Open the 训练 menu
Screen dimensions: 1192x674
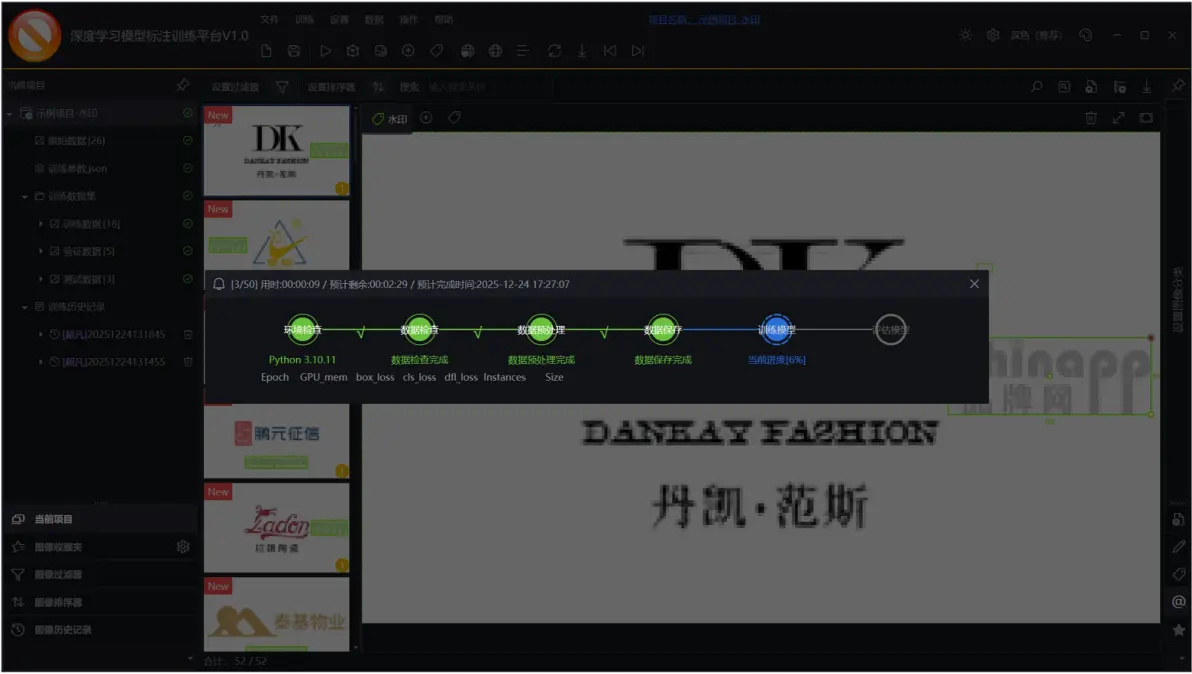coord(304,20)
